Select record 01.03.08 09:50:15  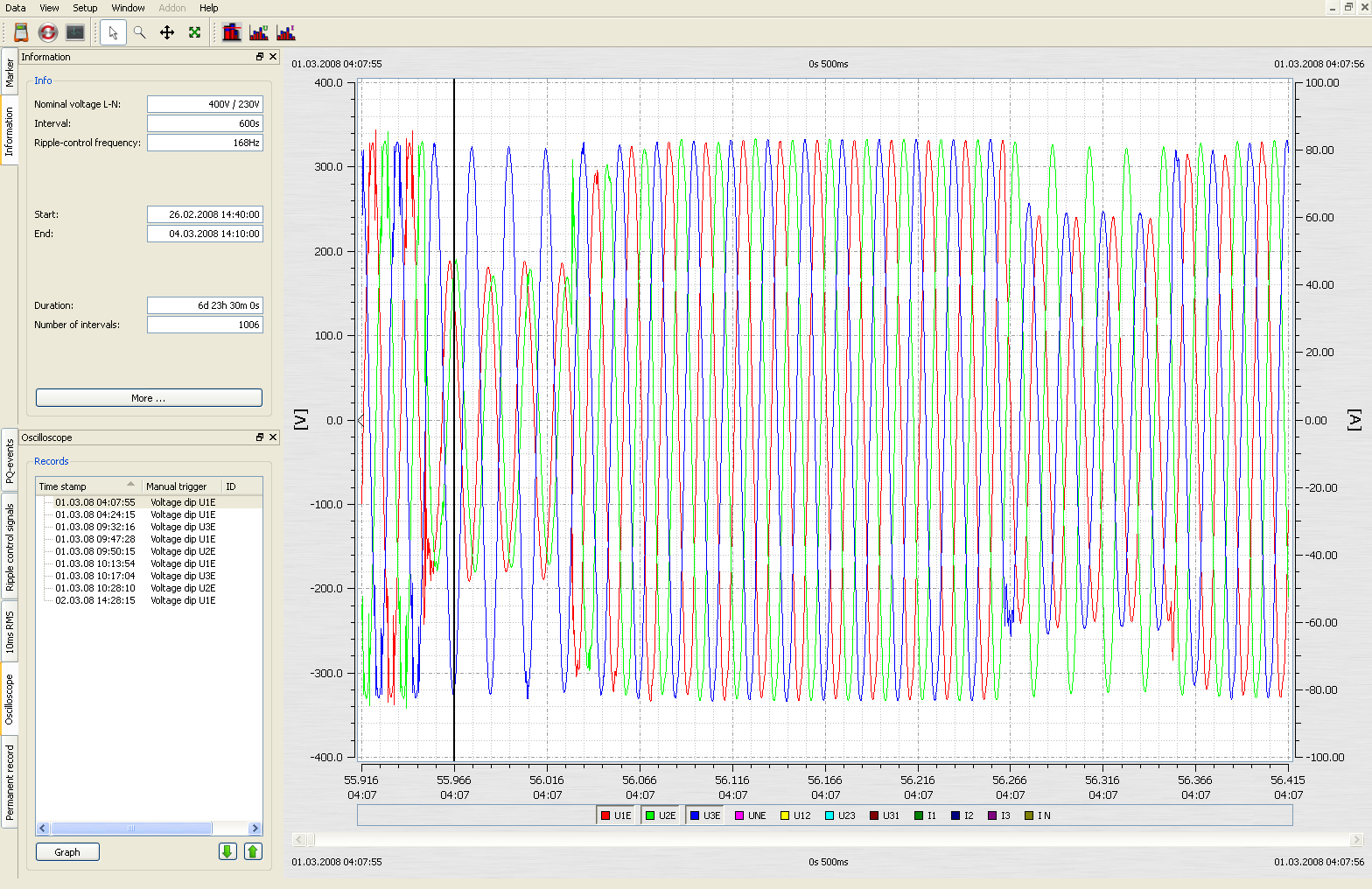(149, 551)
